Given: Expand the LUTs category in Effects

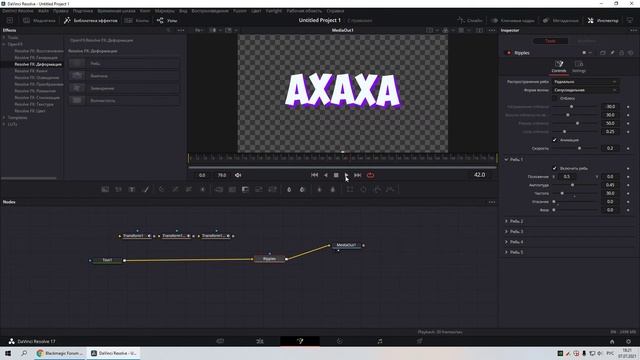Looking at the screenshot, I should pos(4,124).
